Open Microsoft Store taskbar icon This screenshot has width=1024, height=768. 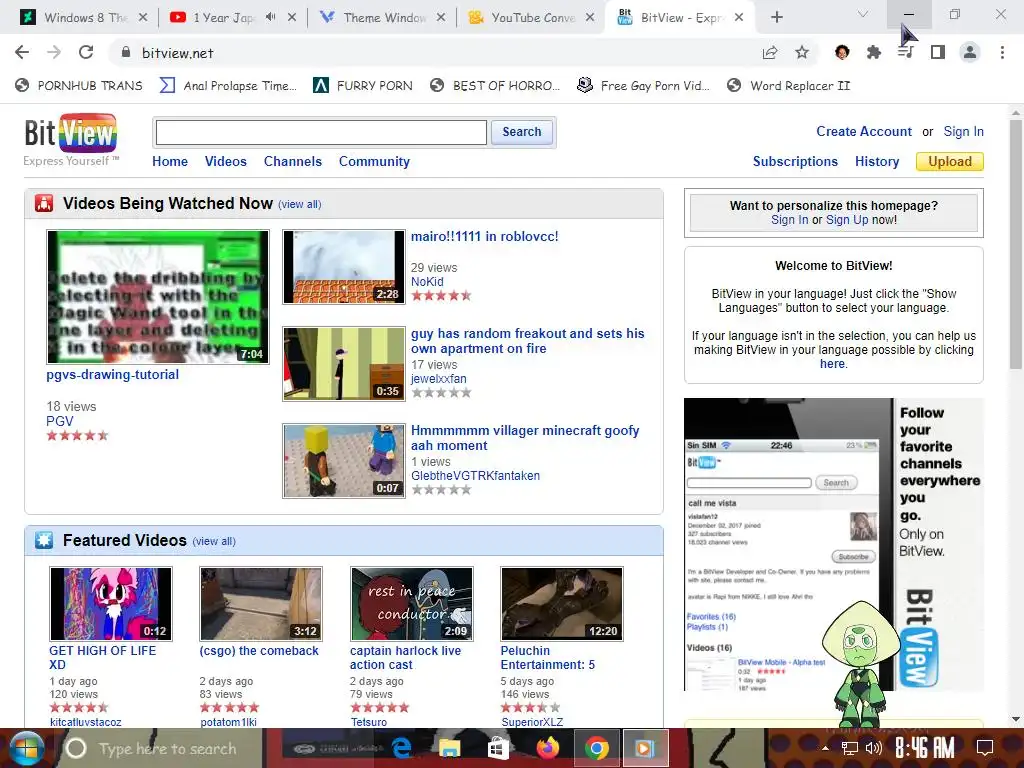tap(498, 748)
